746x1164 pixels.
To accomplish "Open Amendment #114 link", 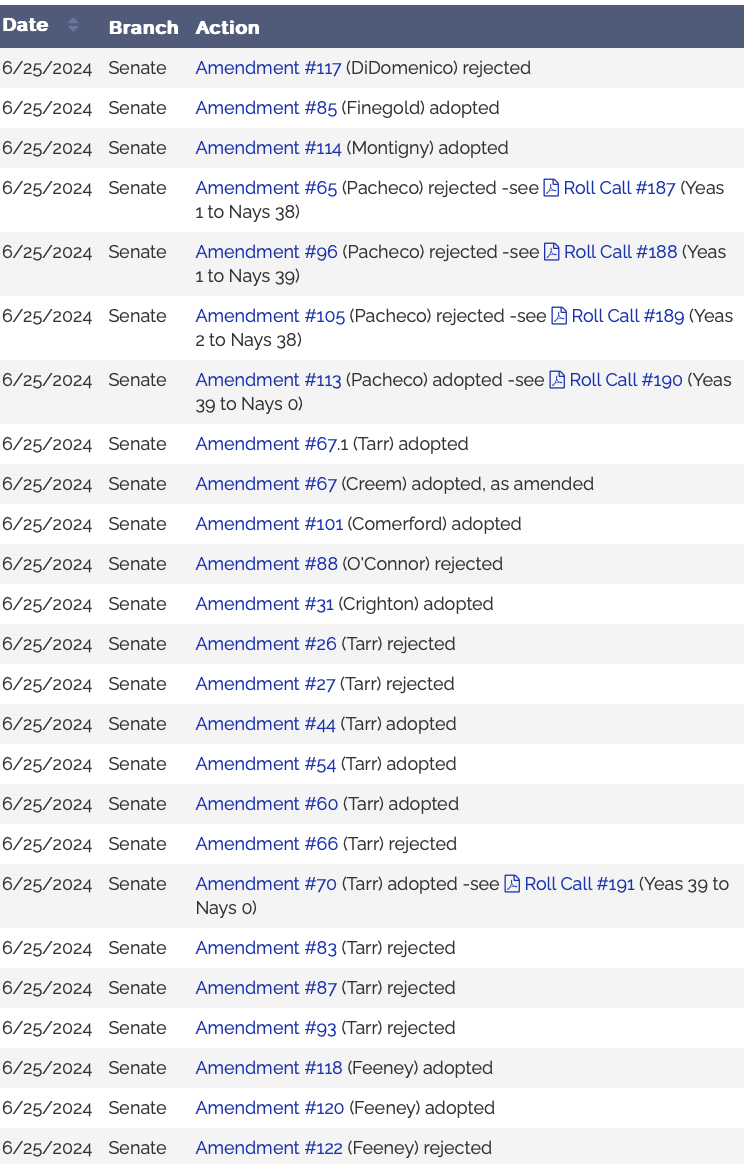I will click(x=268, y=148).
